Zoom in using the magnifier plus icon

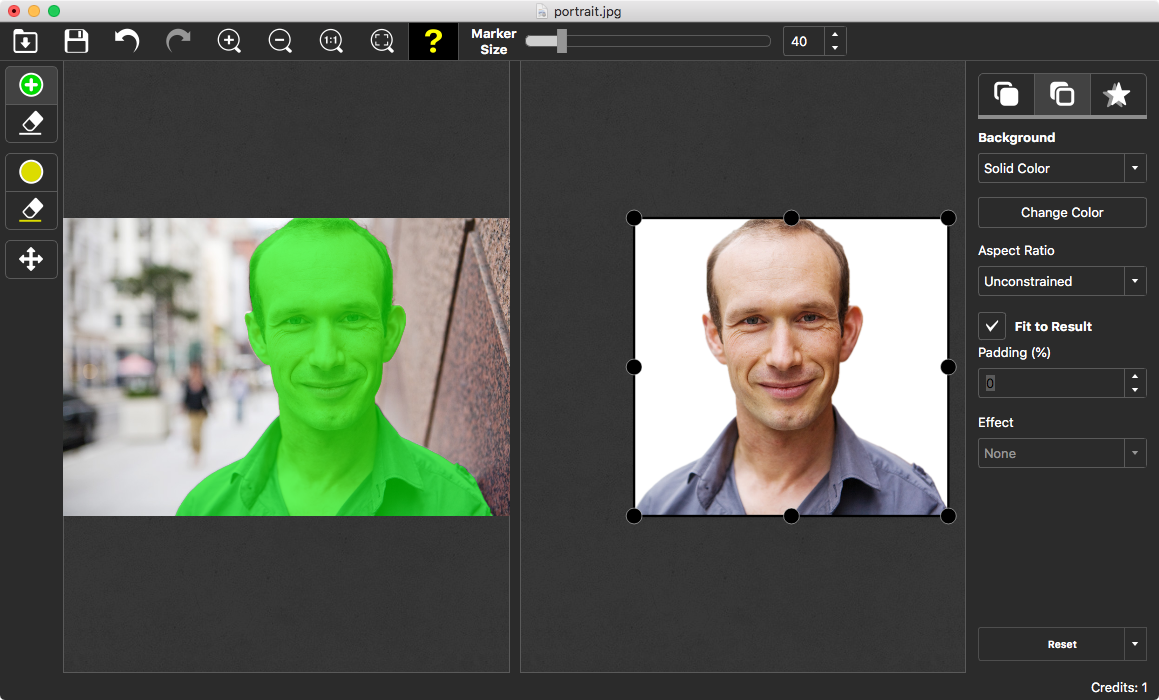pyautogui.click(x=229, y=41)
